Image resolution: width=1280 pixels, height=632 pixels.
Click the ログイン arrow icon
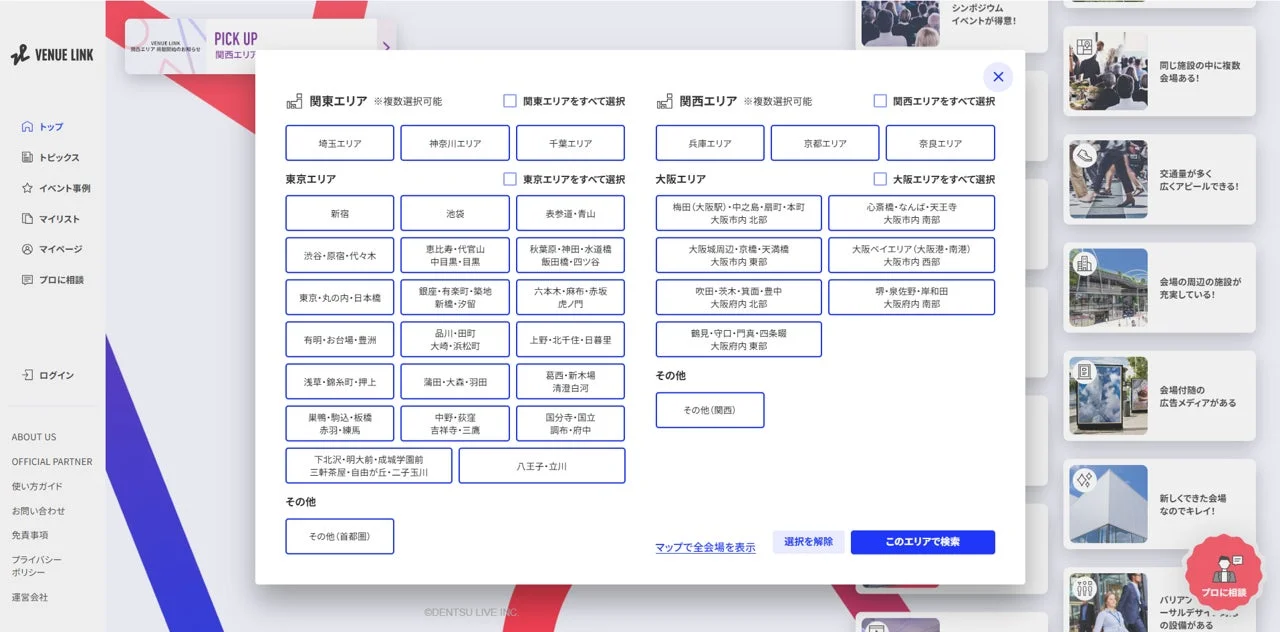30,375
